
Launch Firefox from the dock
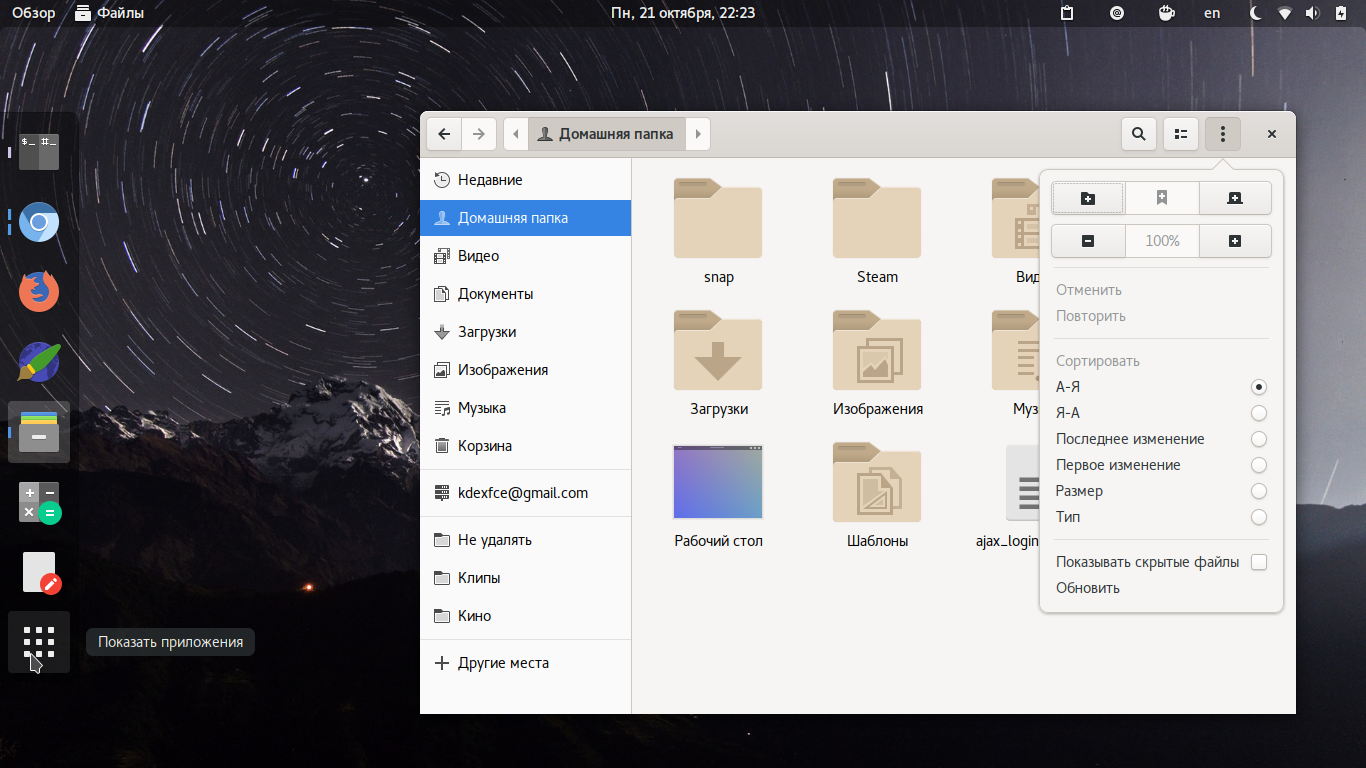(x=39, y=292)
